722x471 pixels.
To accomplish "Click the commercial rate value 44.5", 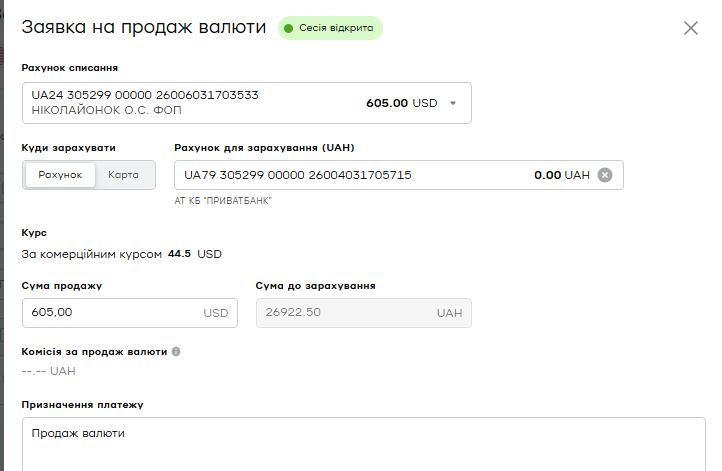I will click(179, 254).
